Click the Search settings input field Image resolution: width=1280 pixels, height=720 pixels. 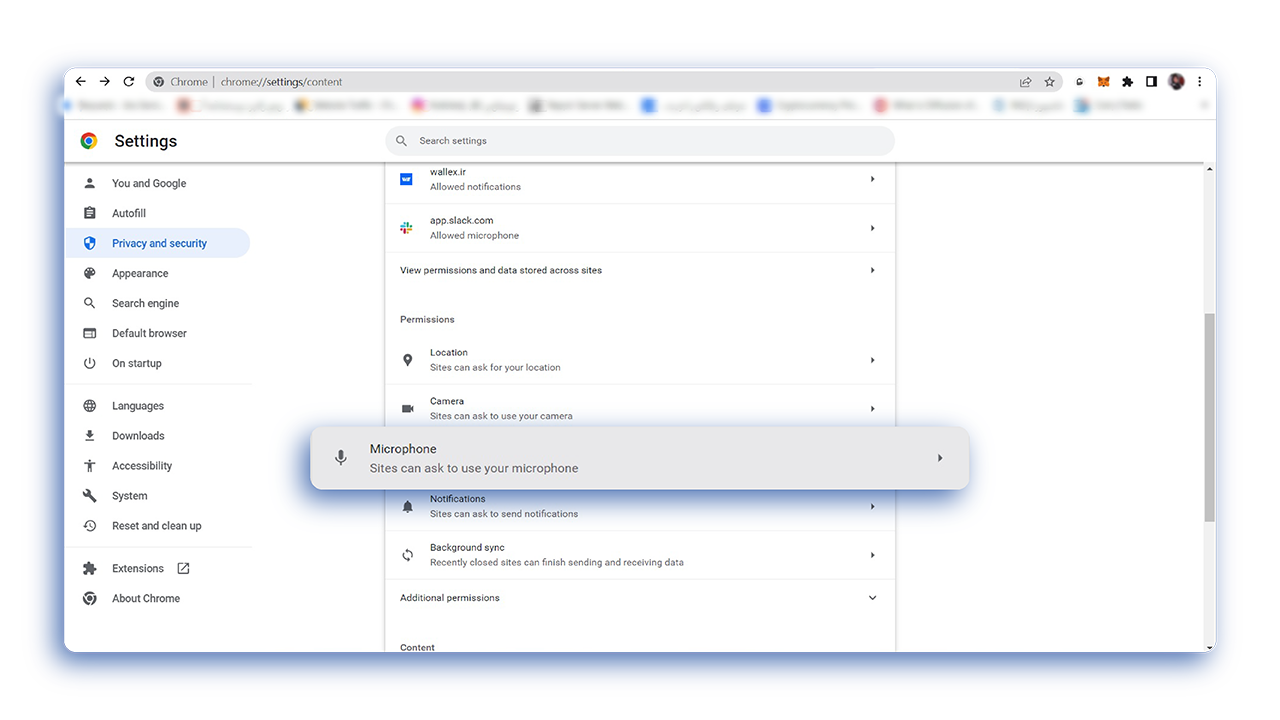(x=640, y=141)
